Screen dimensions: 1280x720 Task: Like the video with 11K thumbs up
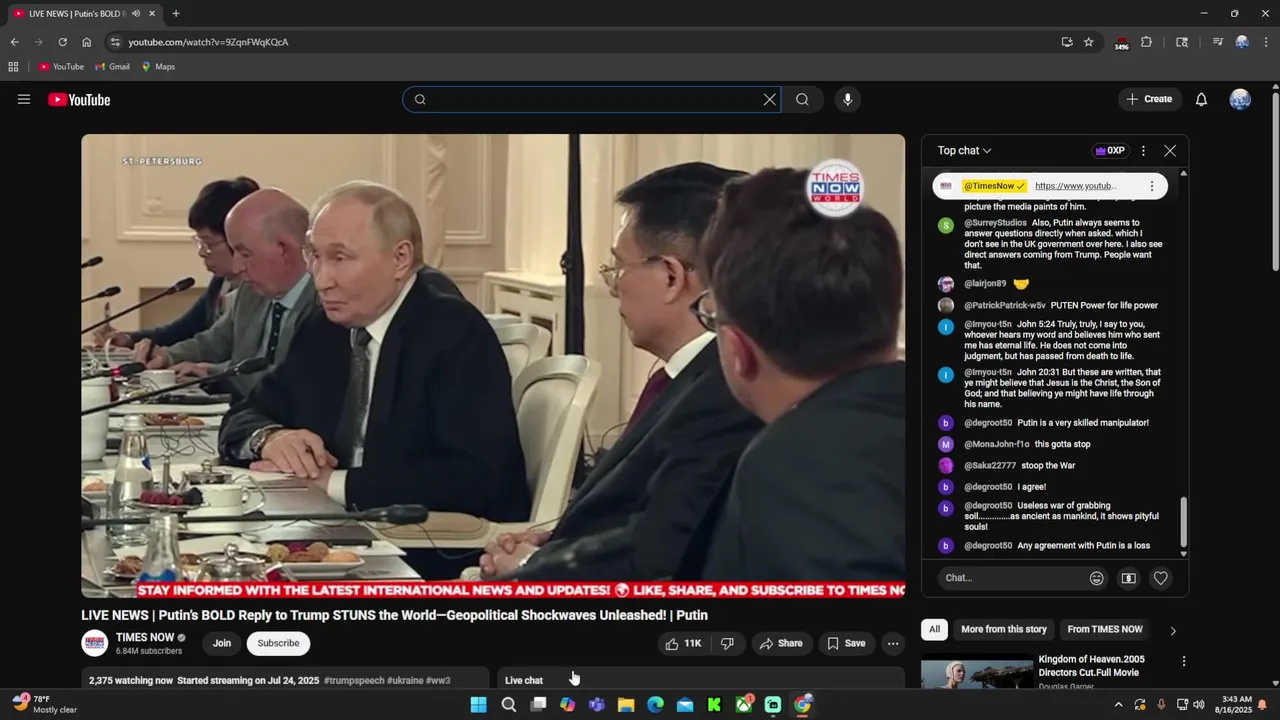[x=684, y=643]
